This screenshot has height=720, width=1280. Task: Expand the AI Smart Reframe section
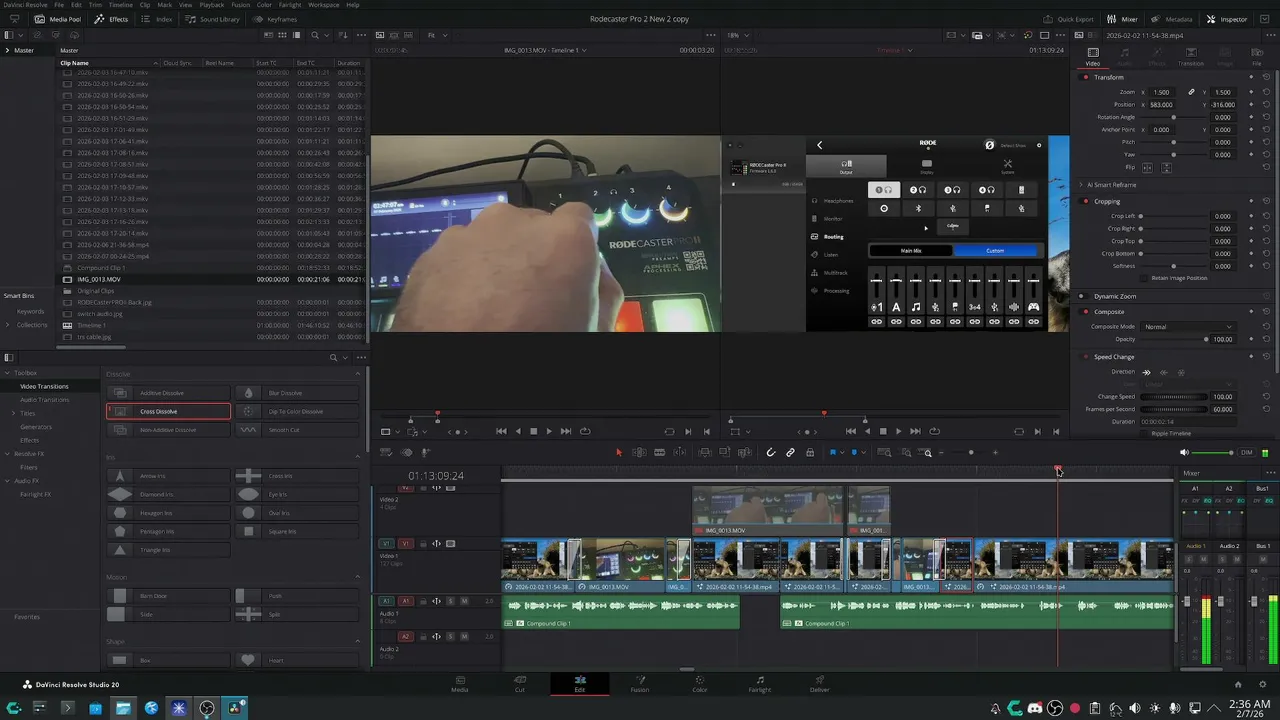tap(1081, 185)
